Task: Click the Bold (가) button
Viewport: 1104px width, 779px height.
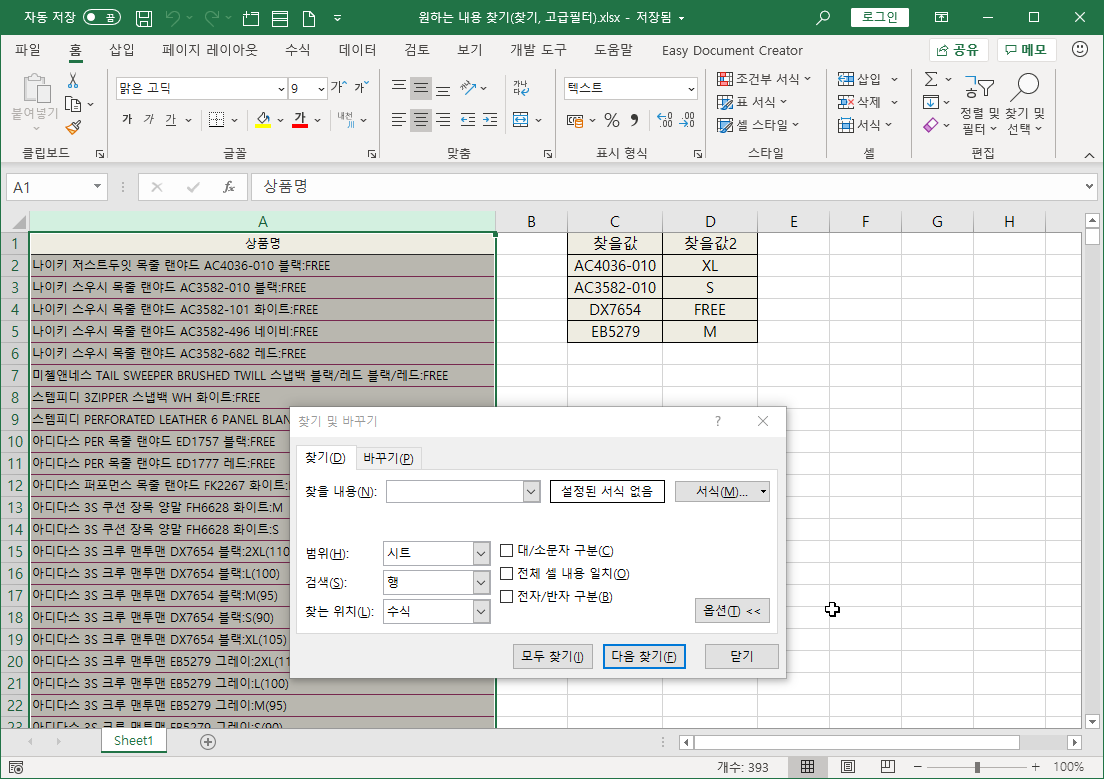Action: [127, 120]
